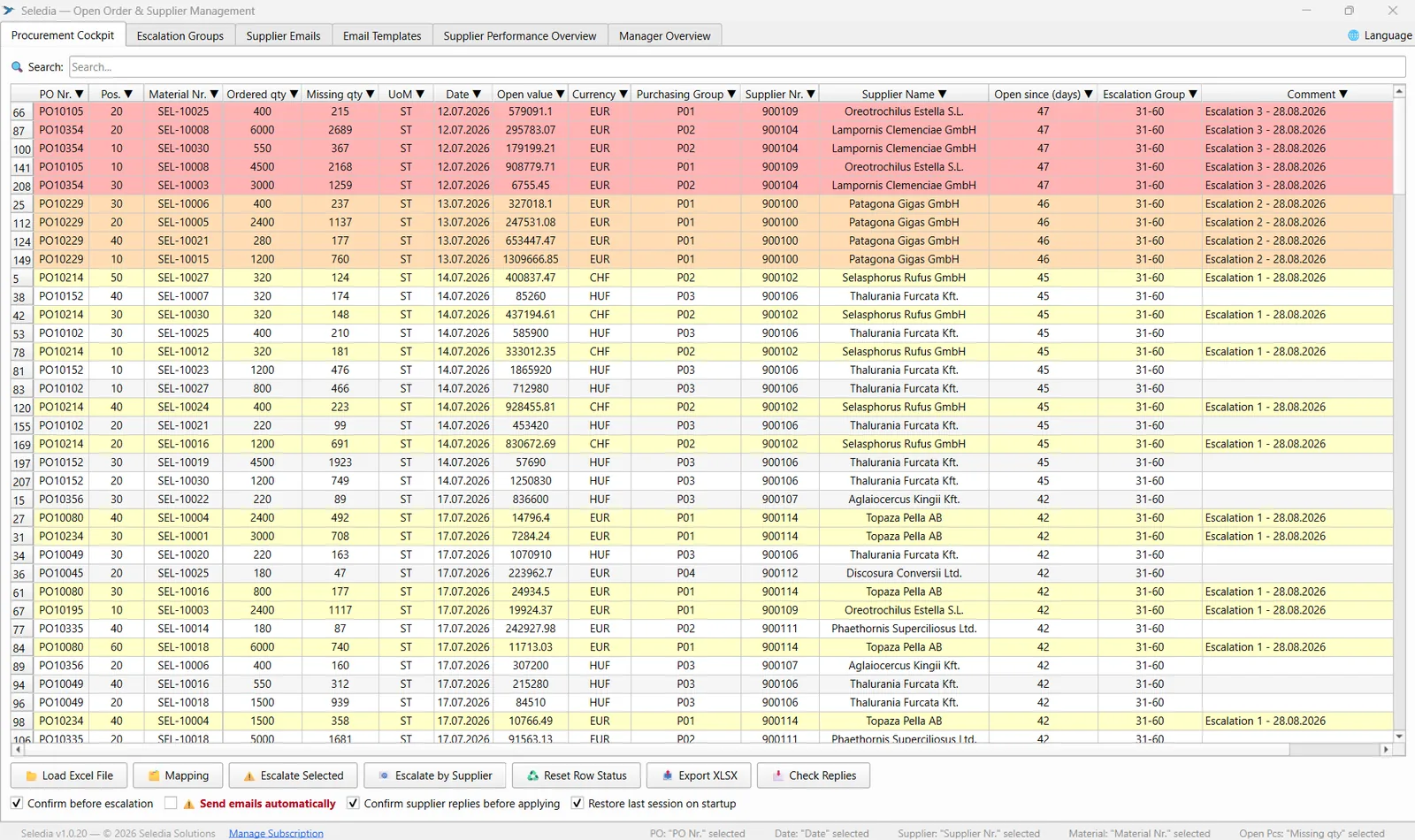Select row header 66 for PO10105

coord(21,112)
